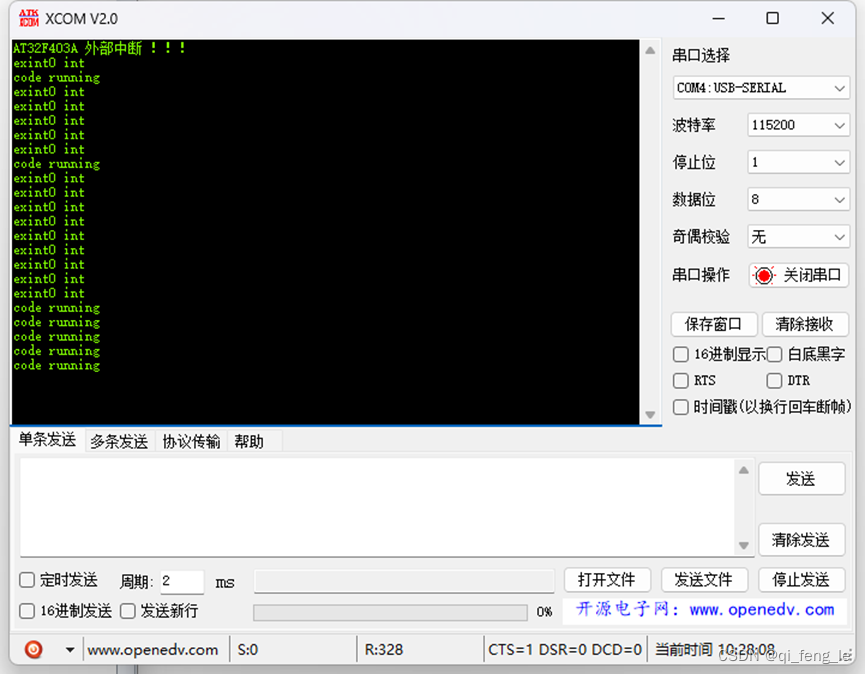Click the 周期 period input field
The width and height of the screenshot is (865, 674).
point(181,581)
